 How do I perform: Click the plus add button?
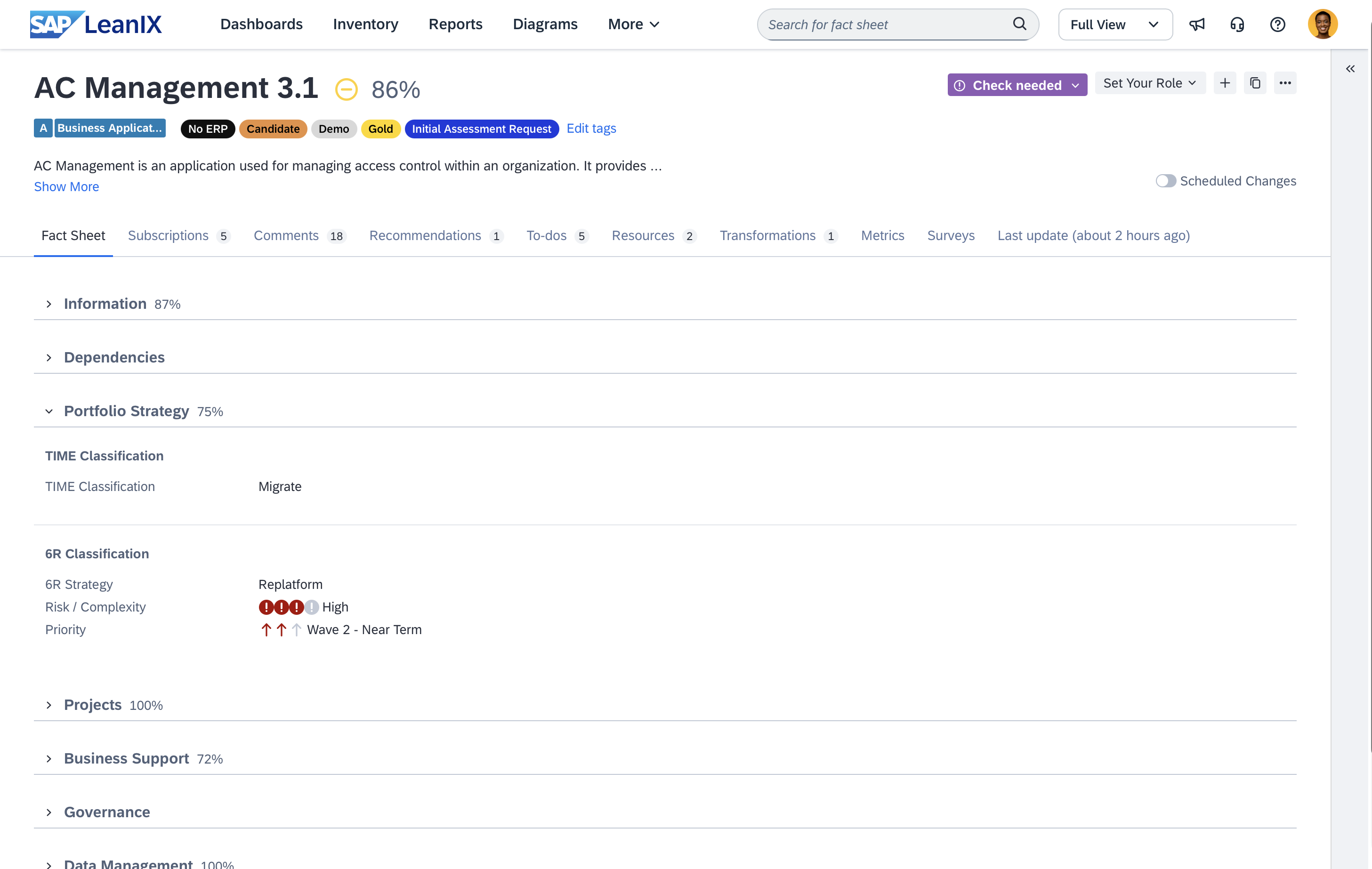(1225, 83)
